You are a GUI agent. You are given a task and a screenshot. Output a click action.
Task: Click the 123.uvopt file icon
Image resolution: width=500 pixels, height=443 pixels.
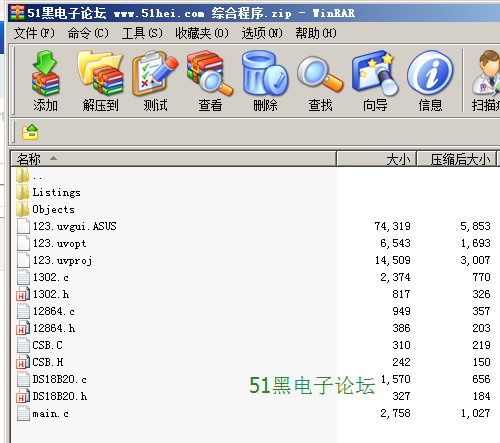coord(23,243)
